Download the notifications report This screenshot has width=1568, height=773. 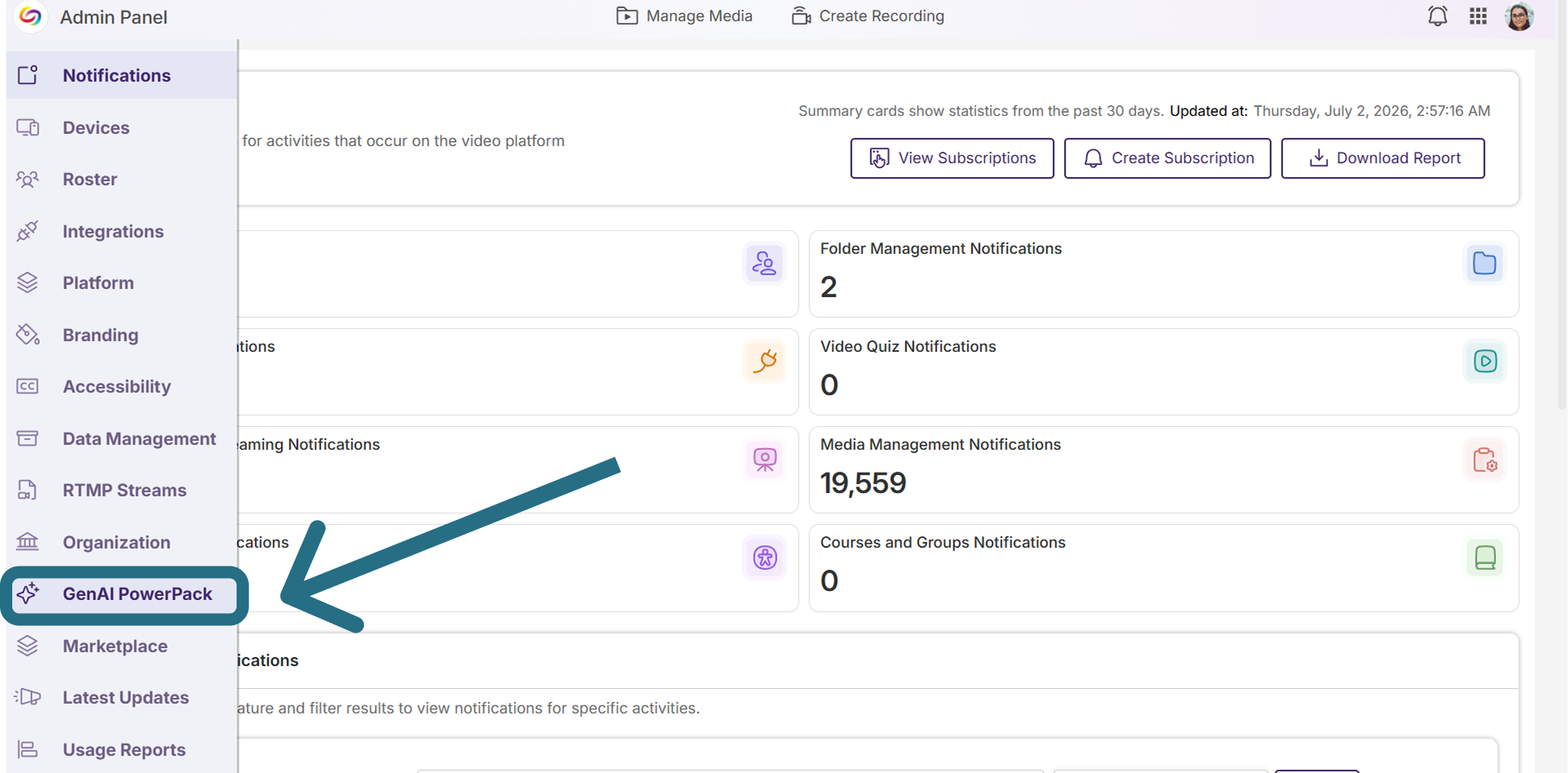pyautogui.click(x=1383, y=158)
